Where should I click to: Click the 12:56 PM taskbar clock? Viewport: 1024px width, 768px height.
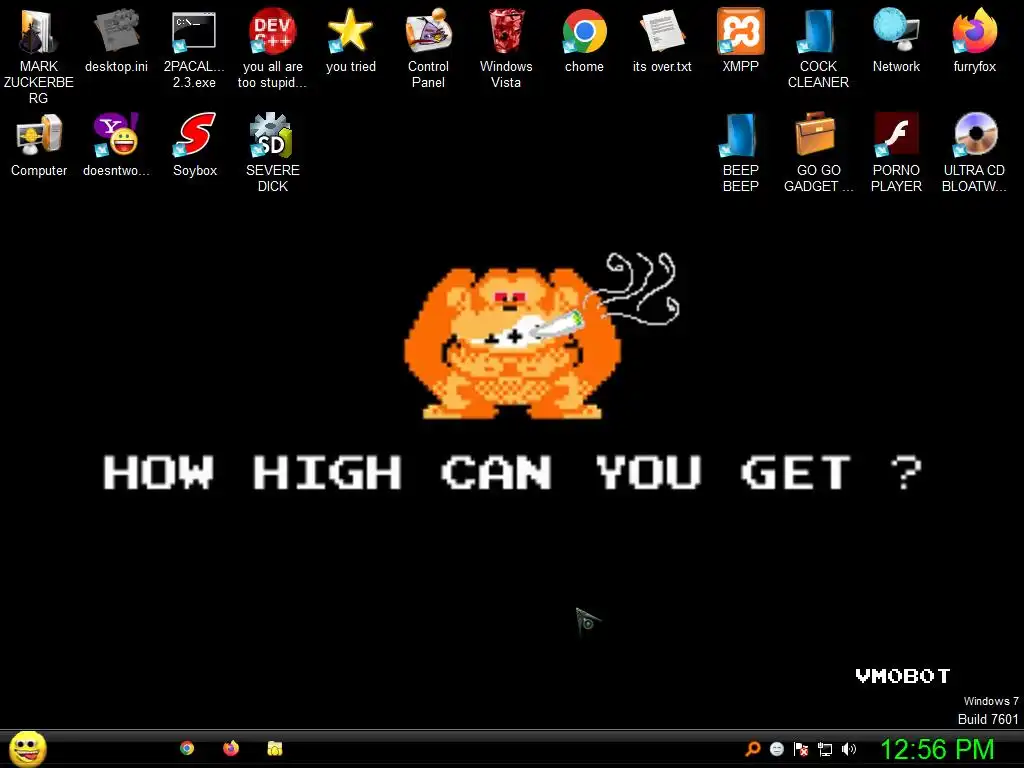click(x=937, y=749)
